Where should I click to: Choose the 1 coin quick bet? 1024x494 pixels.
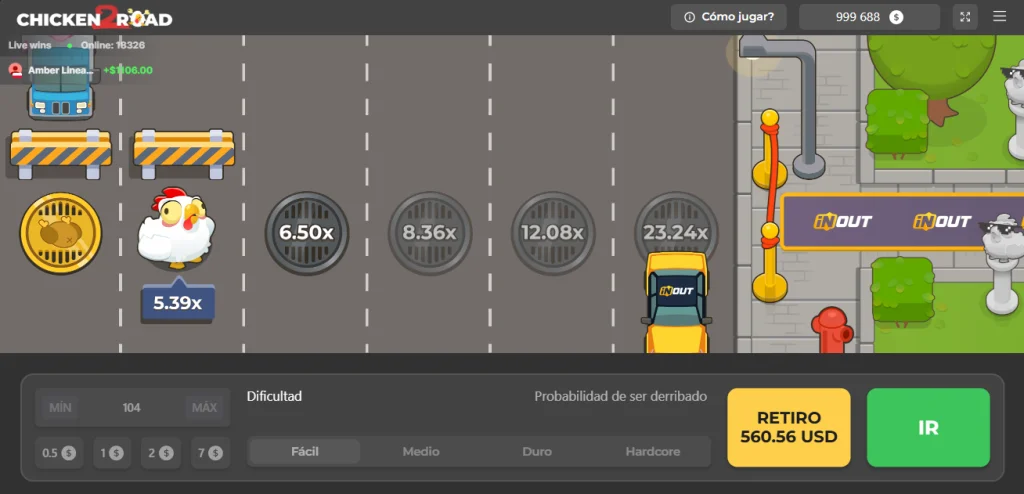112,453
